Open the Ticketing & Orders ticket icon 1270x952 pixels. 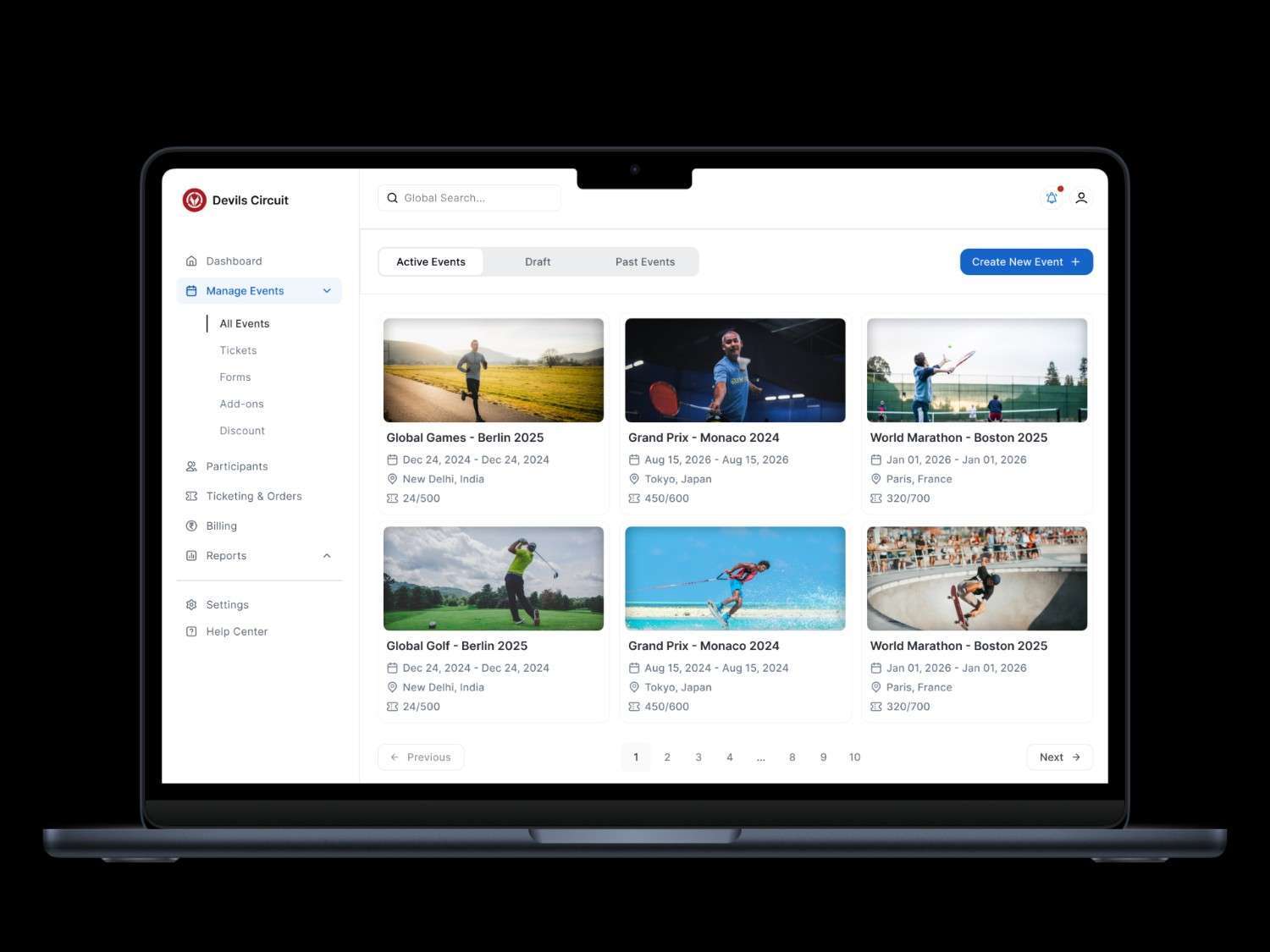click(190, 496)
